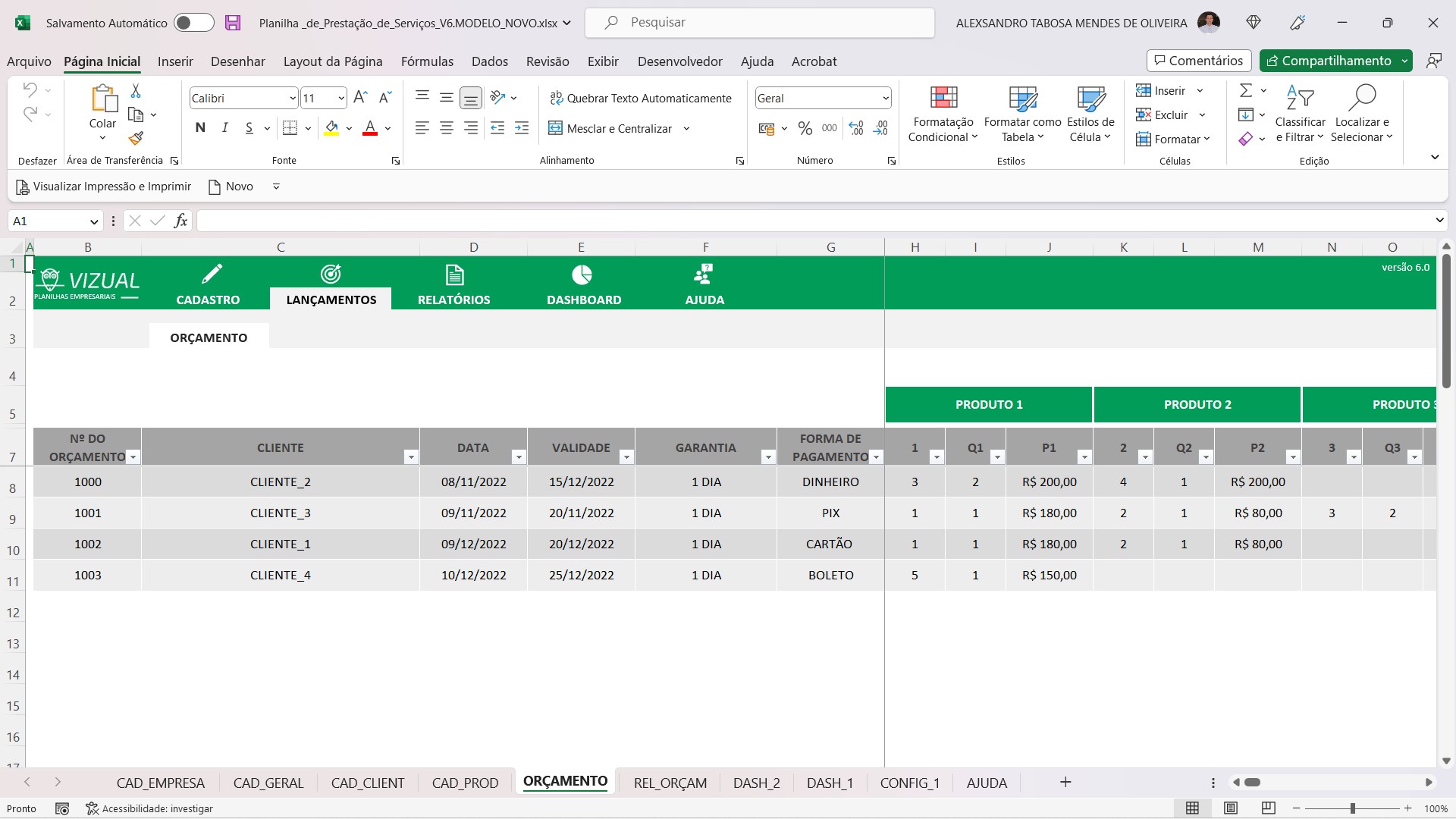Screen dimensions: 1456x819
Task: Click the insert function fx icon
Action: point(180,221)
